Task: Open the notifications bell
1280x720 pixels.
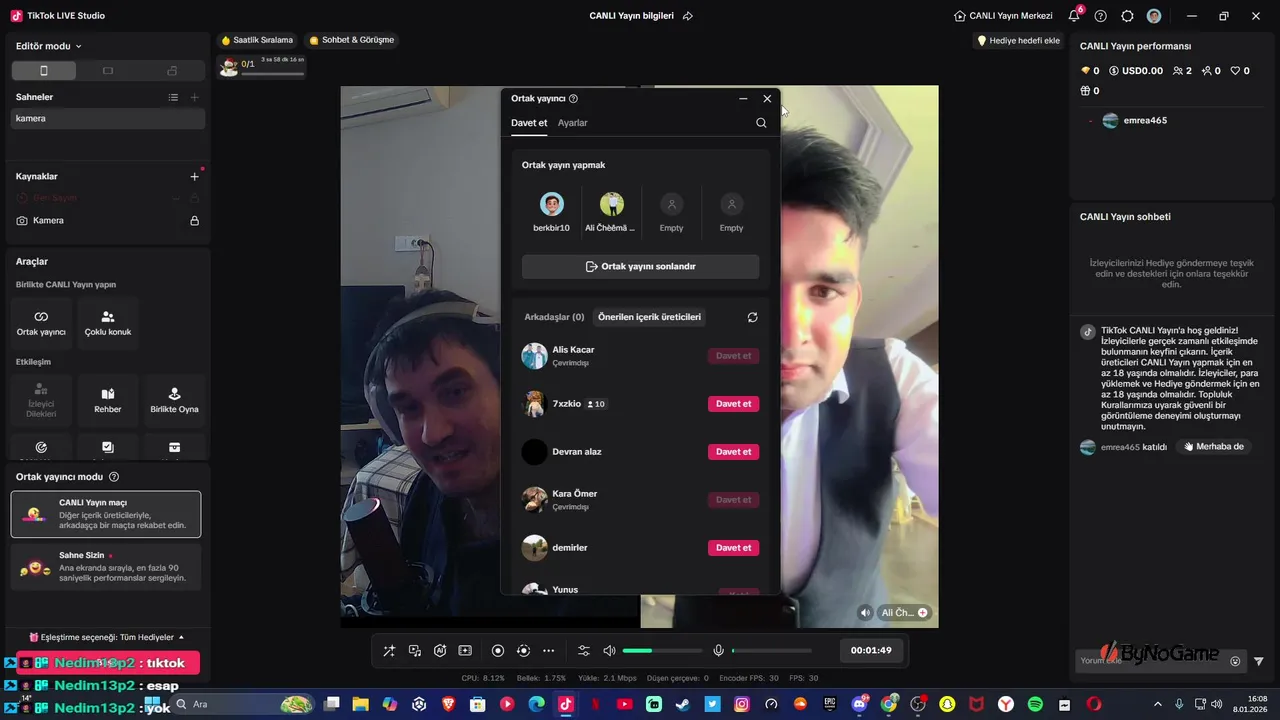Action: (x=1074, y=16)
